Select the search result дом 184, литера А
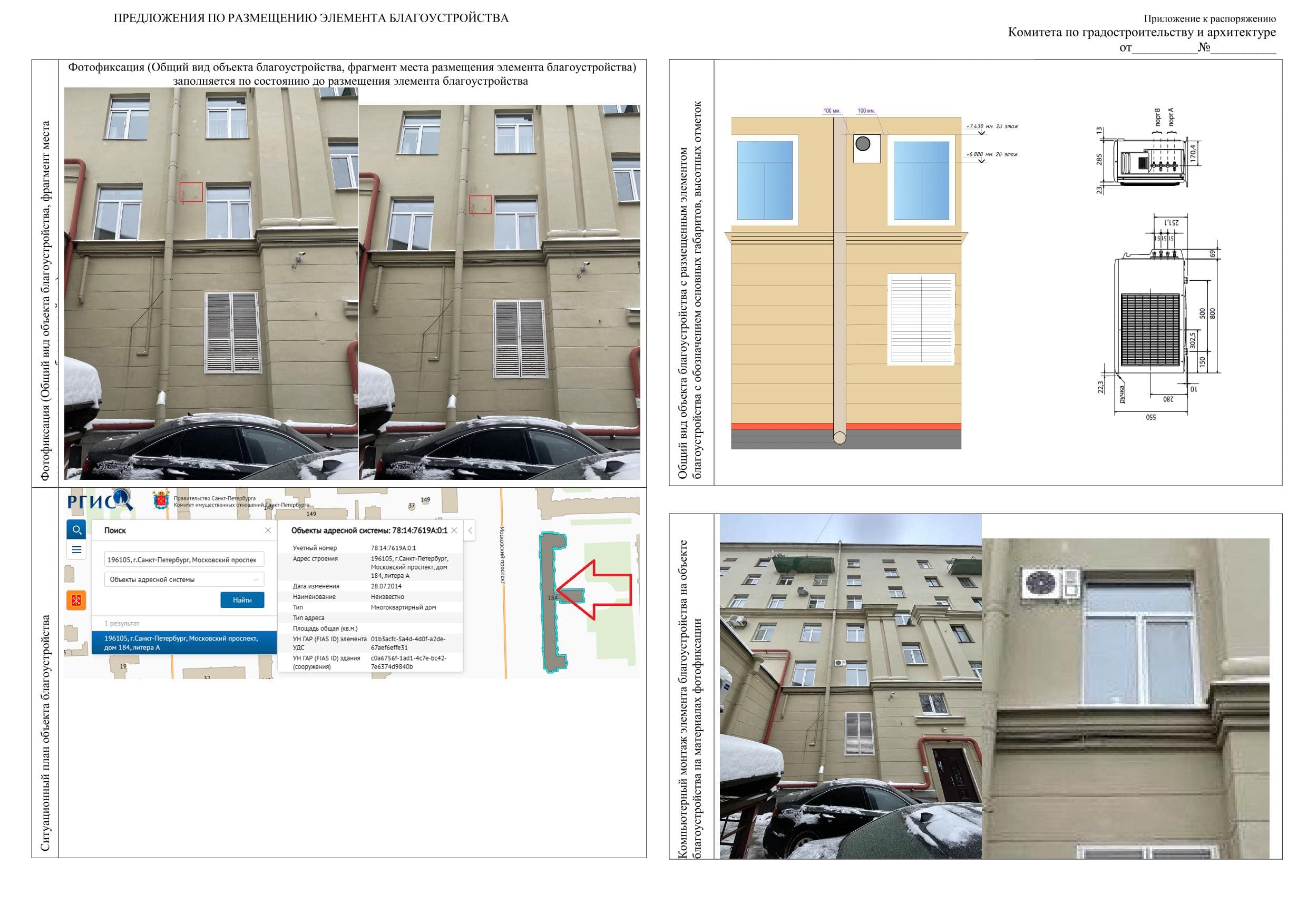 tap(184, 643)
